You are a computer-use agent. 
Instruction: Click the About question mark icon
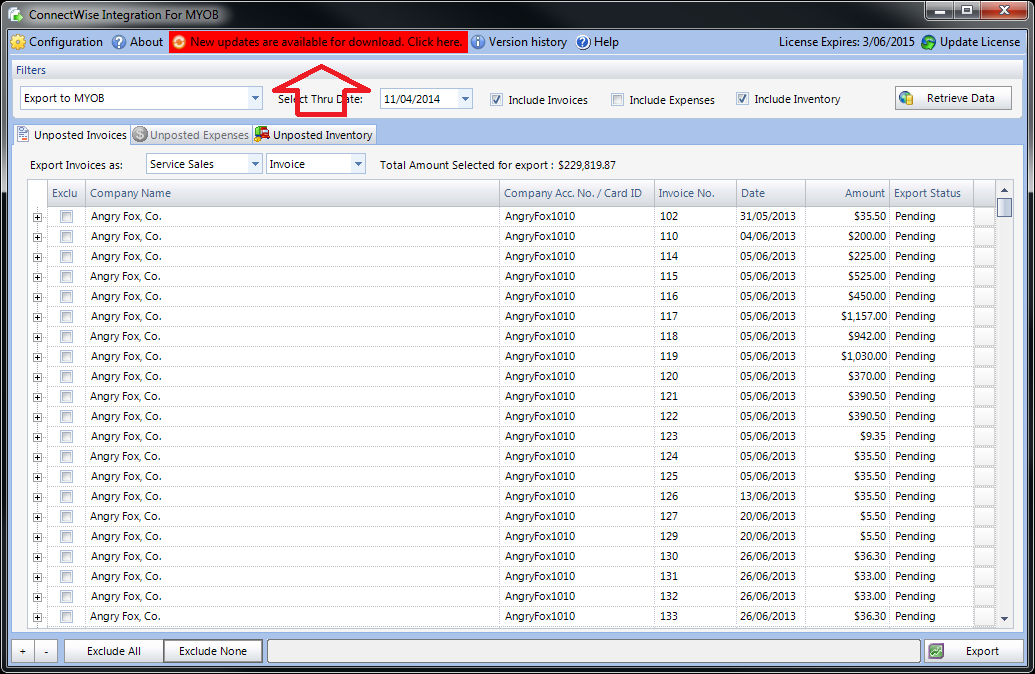pos(119,42)
